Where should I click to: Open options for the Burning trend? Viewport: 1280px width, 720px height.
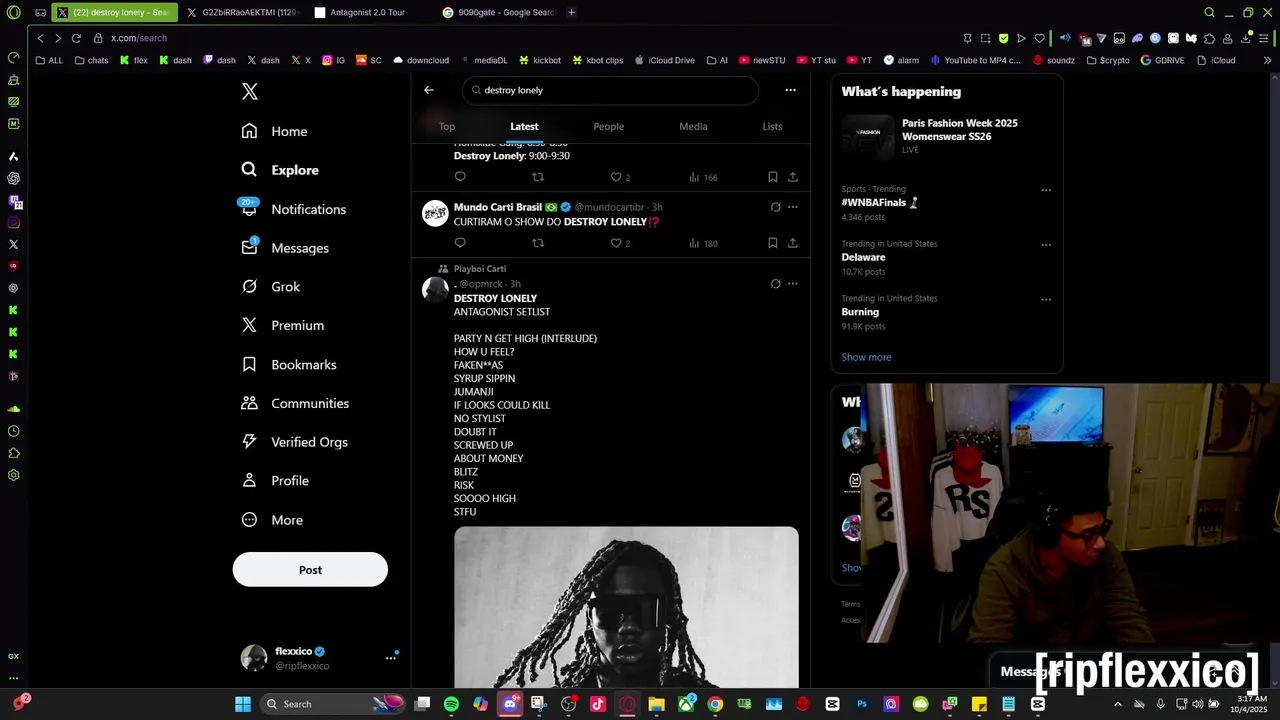[1046, 300]
